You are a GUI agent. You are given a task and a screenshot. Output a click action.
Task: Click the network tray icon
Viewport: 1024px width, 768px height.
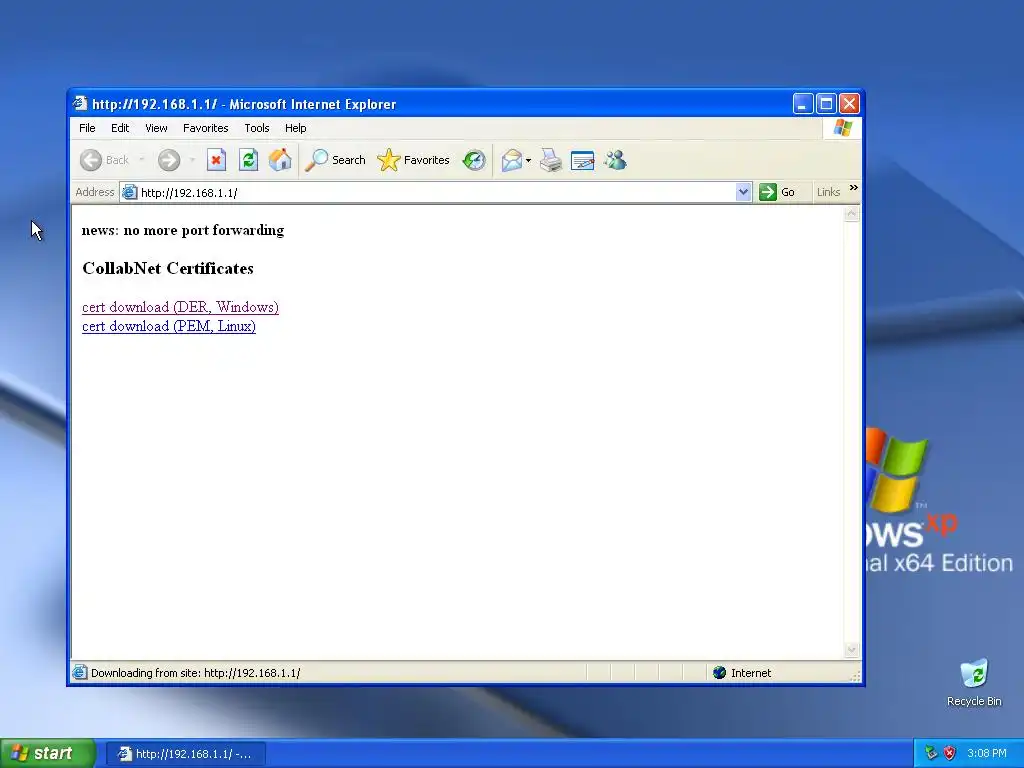[931, 753]
